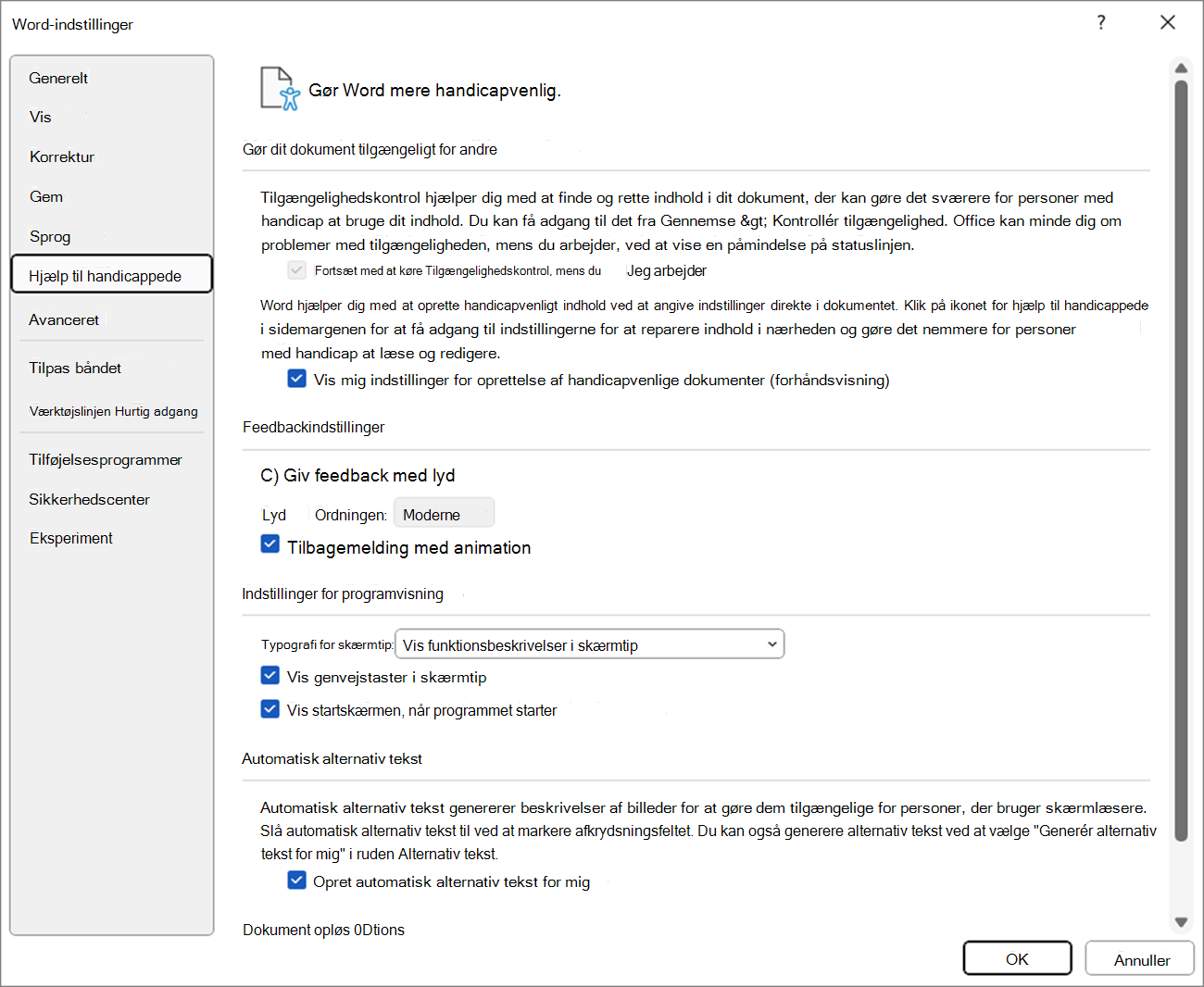Uncheck Vis mig indstillinger for handicapvenlige dokumenter
Screen dimensions: 1204x987
coord(297,379)
